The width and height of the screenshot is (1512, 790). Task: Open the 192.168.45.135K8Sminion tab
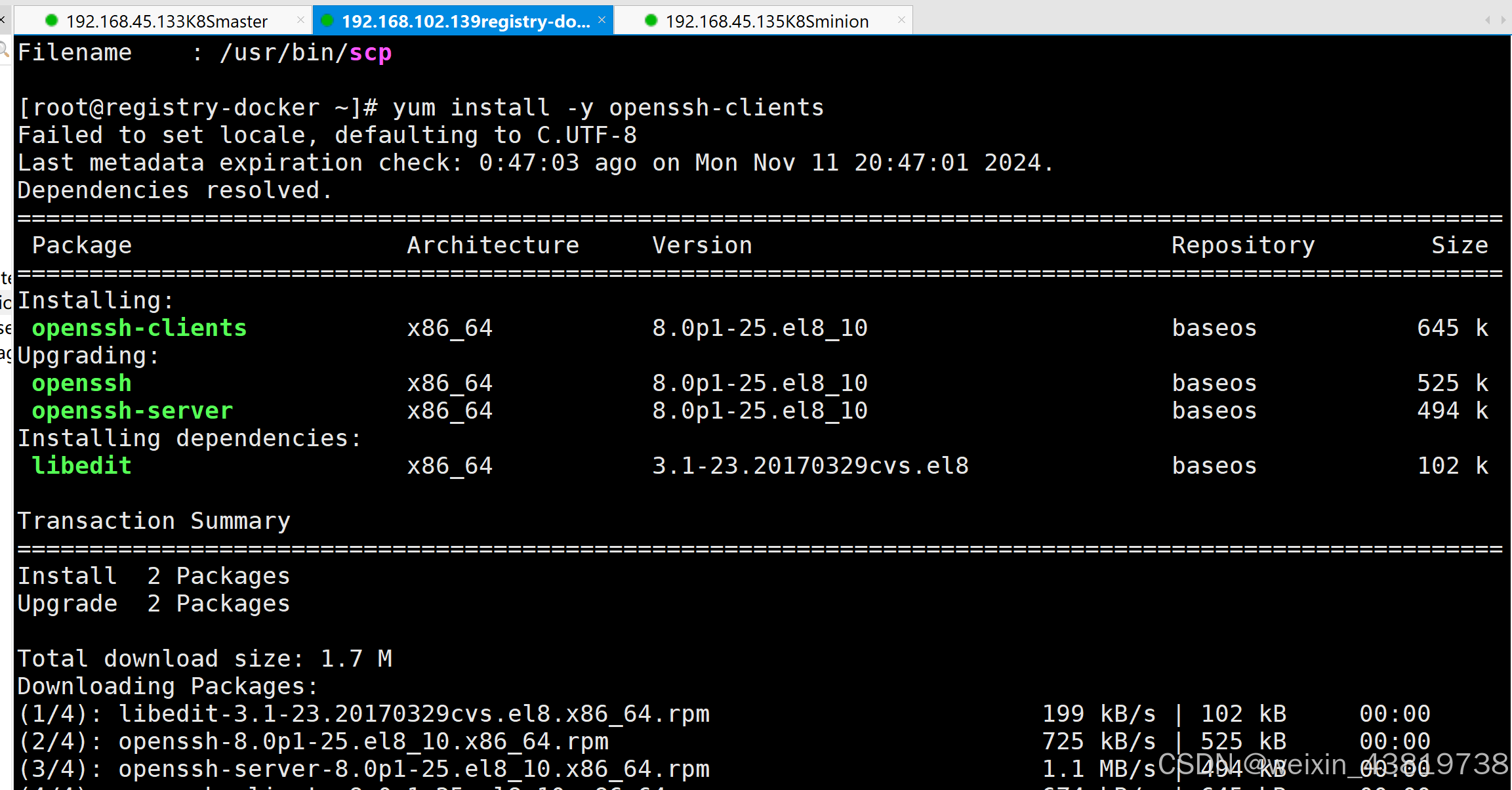pos(764,20)
